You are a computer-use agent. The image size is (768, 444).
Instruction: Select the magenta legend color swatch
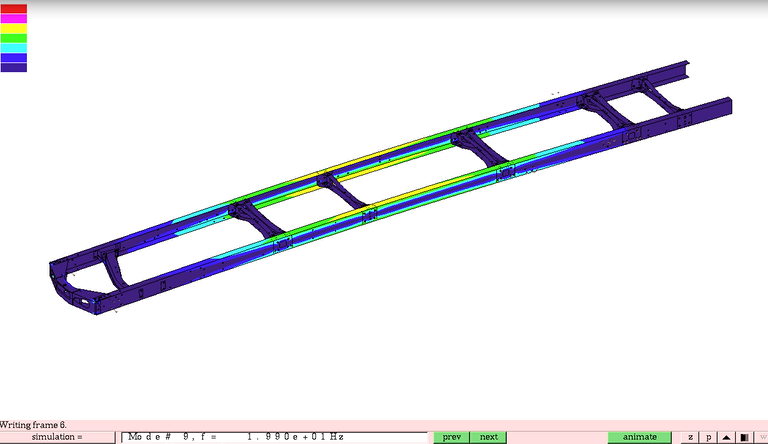[14, 19]
